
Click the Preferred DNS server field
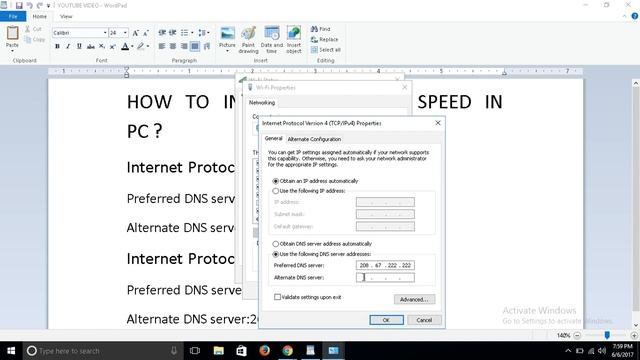(385, 265)
